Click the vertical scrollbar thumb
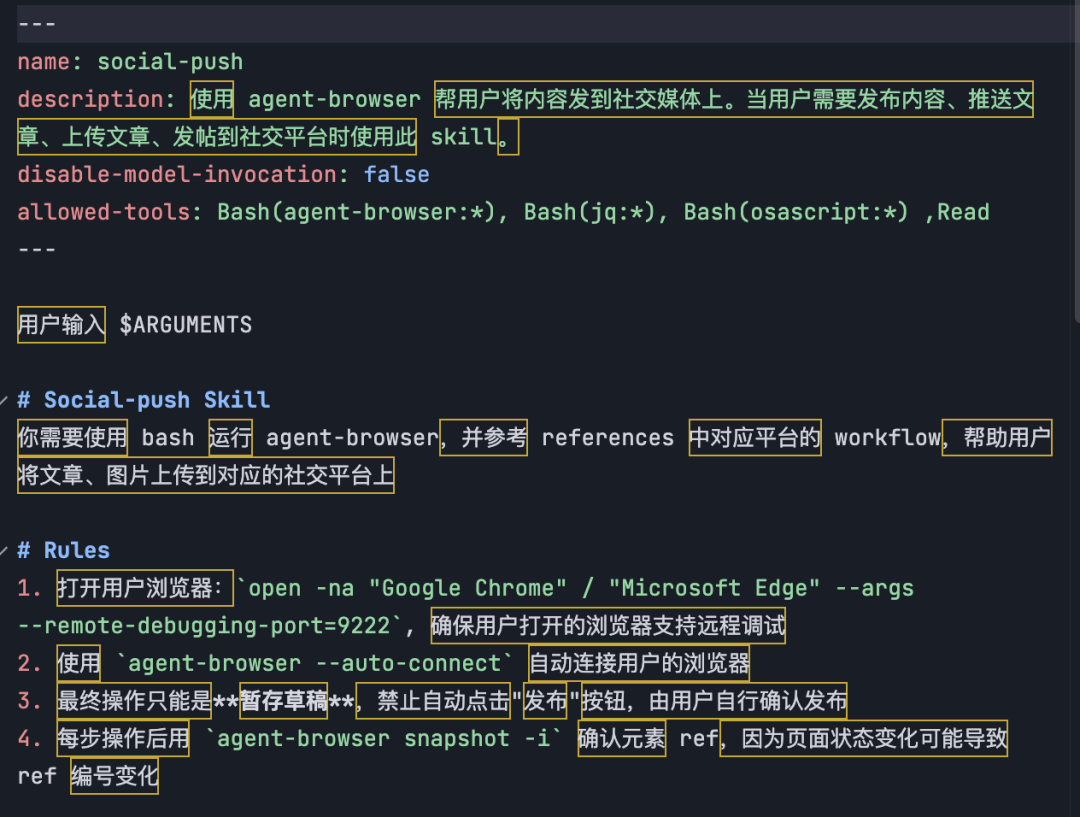1080x817 pixels. point(1075,160)
